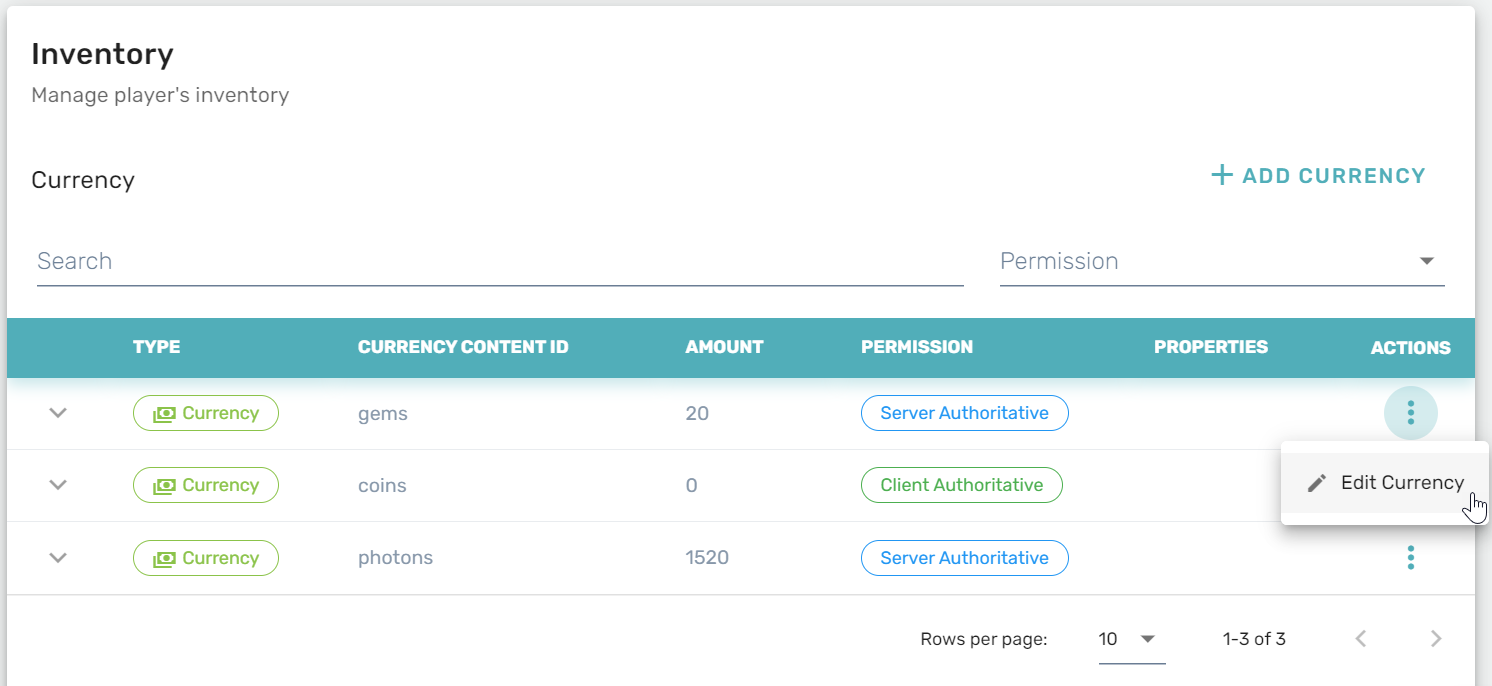Expand the coins currency row
The height and width of the screenshot is (686, 1492).
tap(58, 485)
